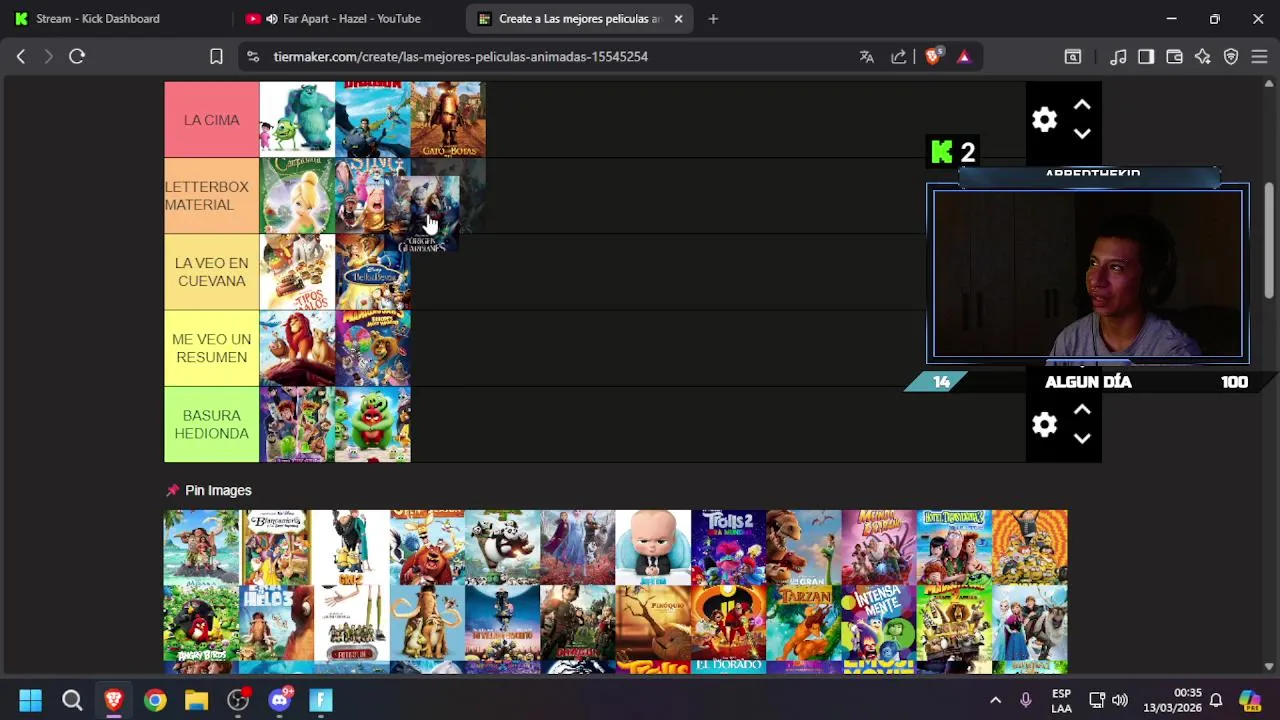Open Brave Shields lion icon
Screen dimensions: 1280x720
(933, 57)
